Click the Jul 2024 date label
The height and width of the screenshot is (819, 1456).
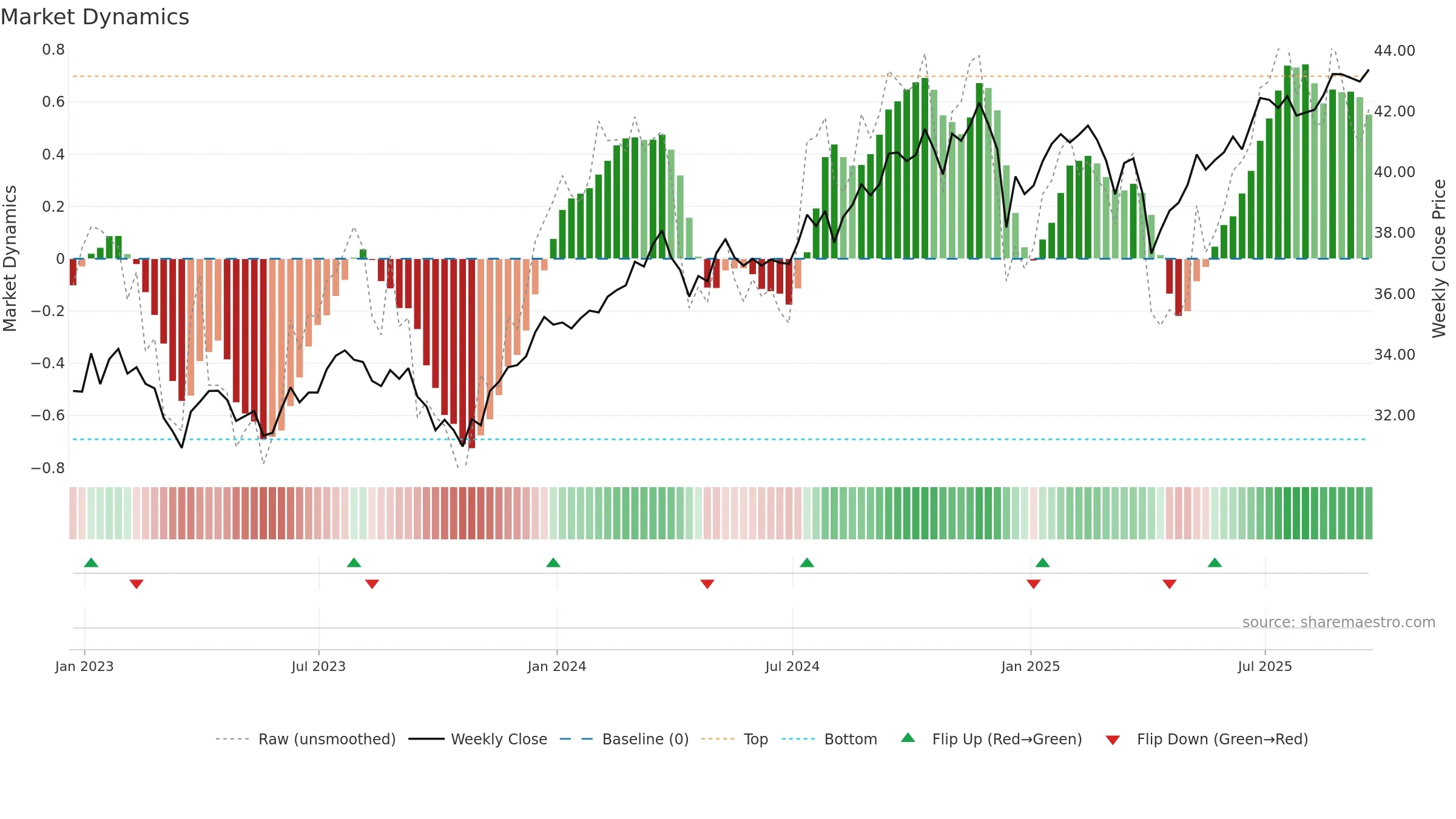pyautogui.click(x=792, y=667)
